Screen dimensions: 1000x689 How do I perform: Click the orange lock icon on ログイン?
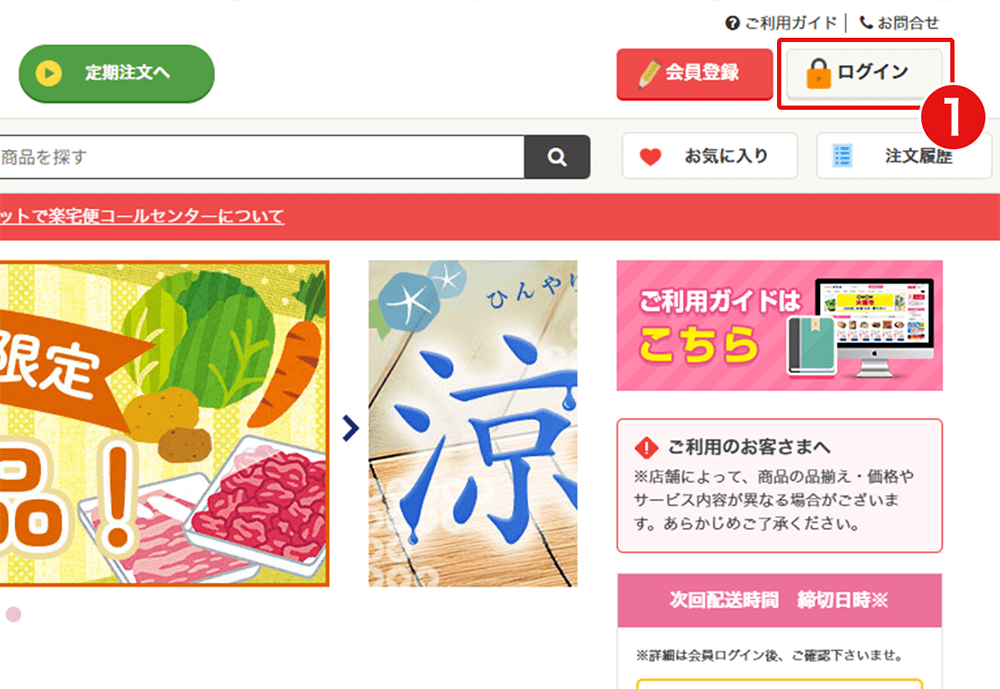818,73
